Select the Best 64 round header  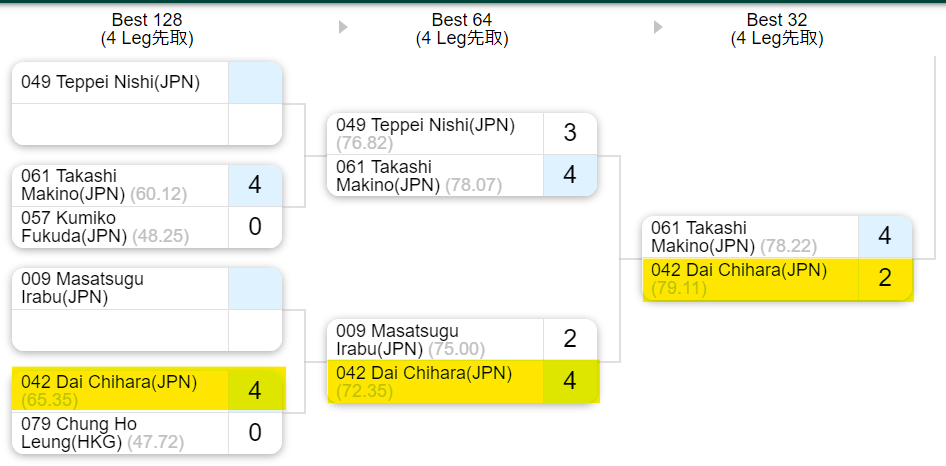(x=462, y=29)
